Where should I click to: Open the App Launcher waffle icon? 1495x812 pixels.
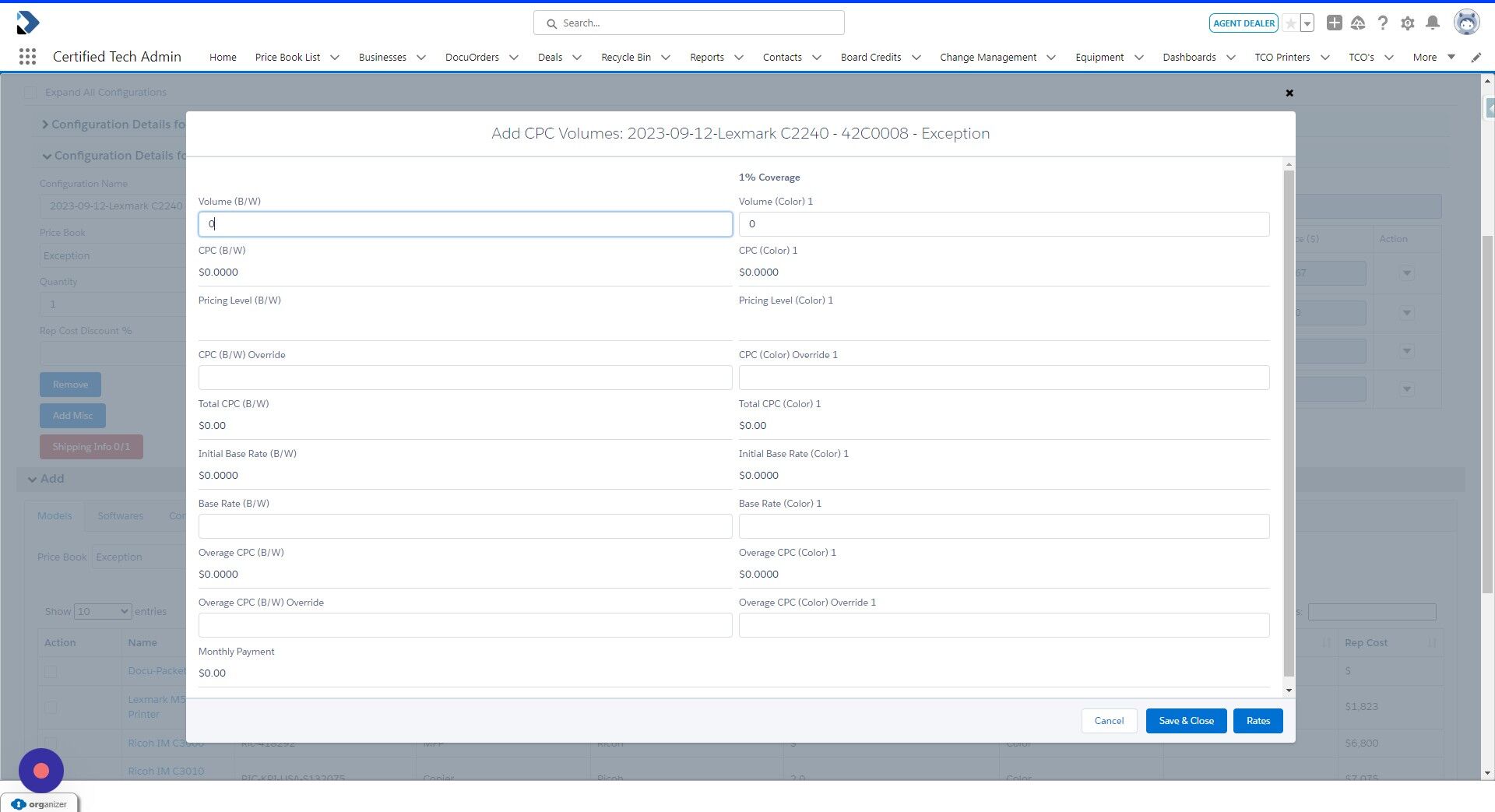[x=27, y=56]
